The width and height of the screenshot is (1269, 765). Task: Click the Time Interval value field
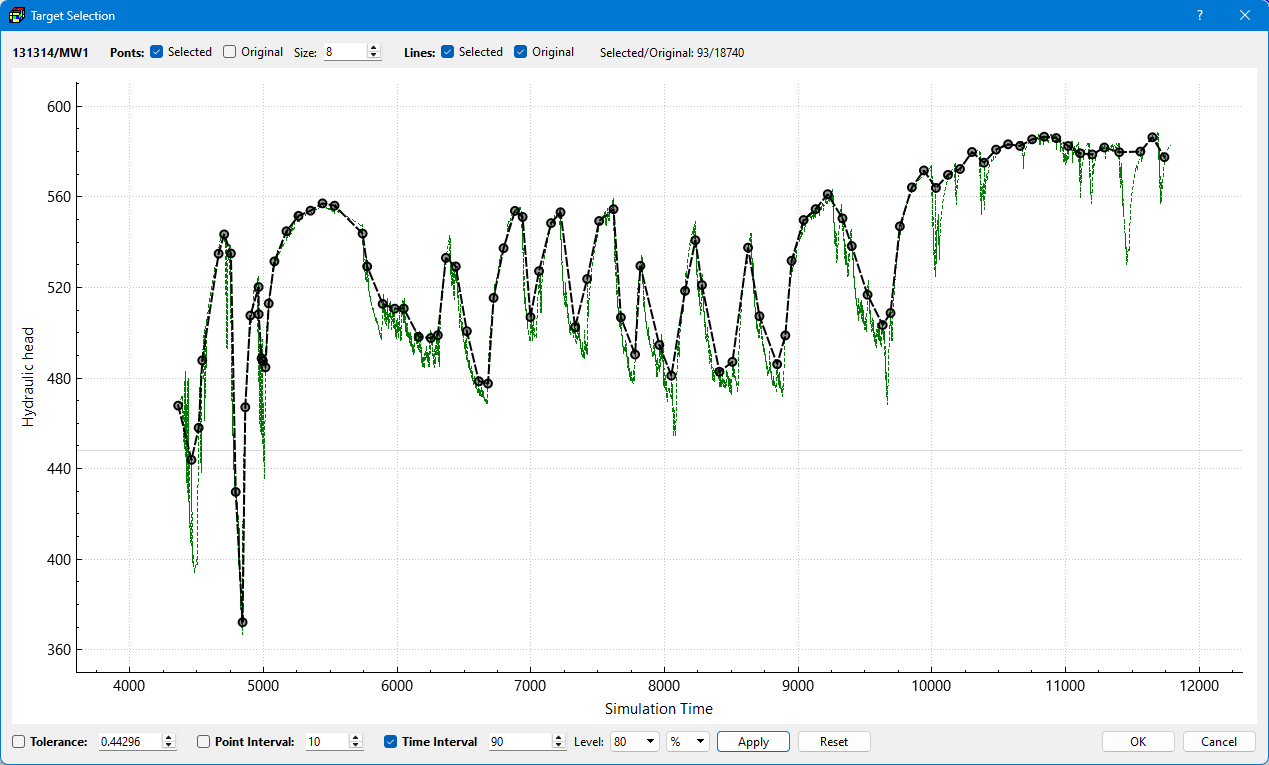click(x=520, y=742)
